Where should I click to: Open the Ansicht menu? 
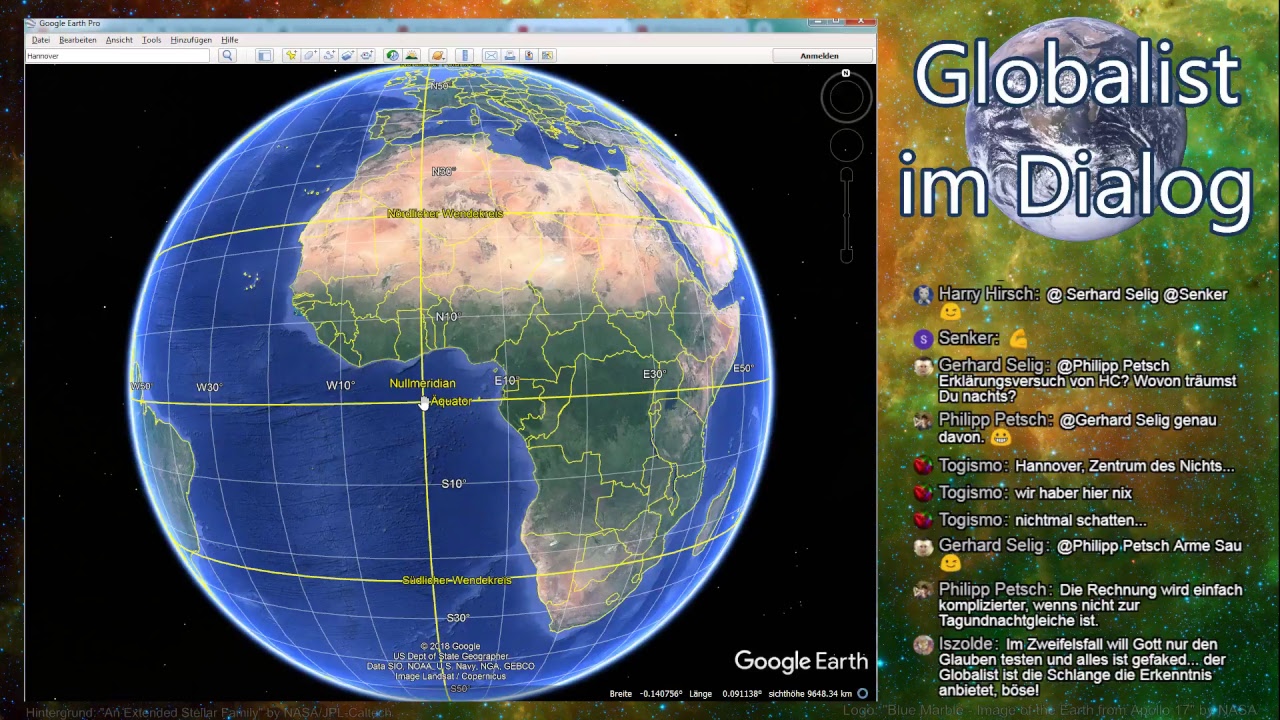[119, 40]
